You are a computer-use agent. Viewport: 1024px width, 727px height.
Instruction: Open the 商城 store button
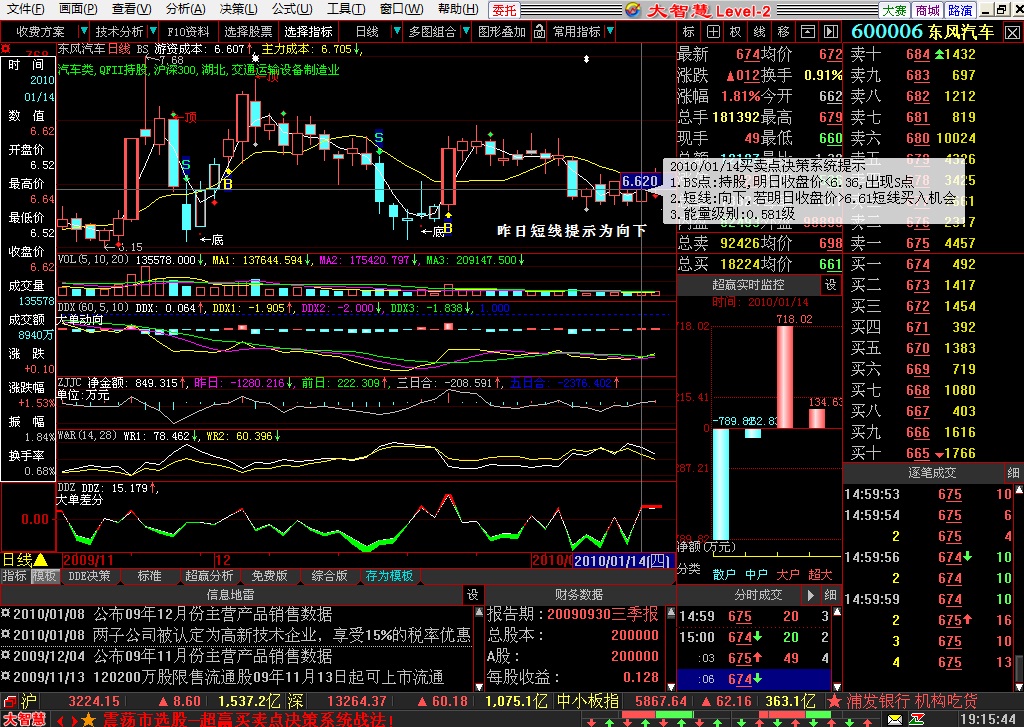pyautogui.click(x=927, y=10)
